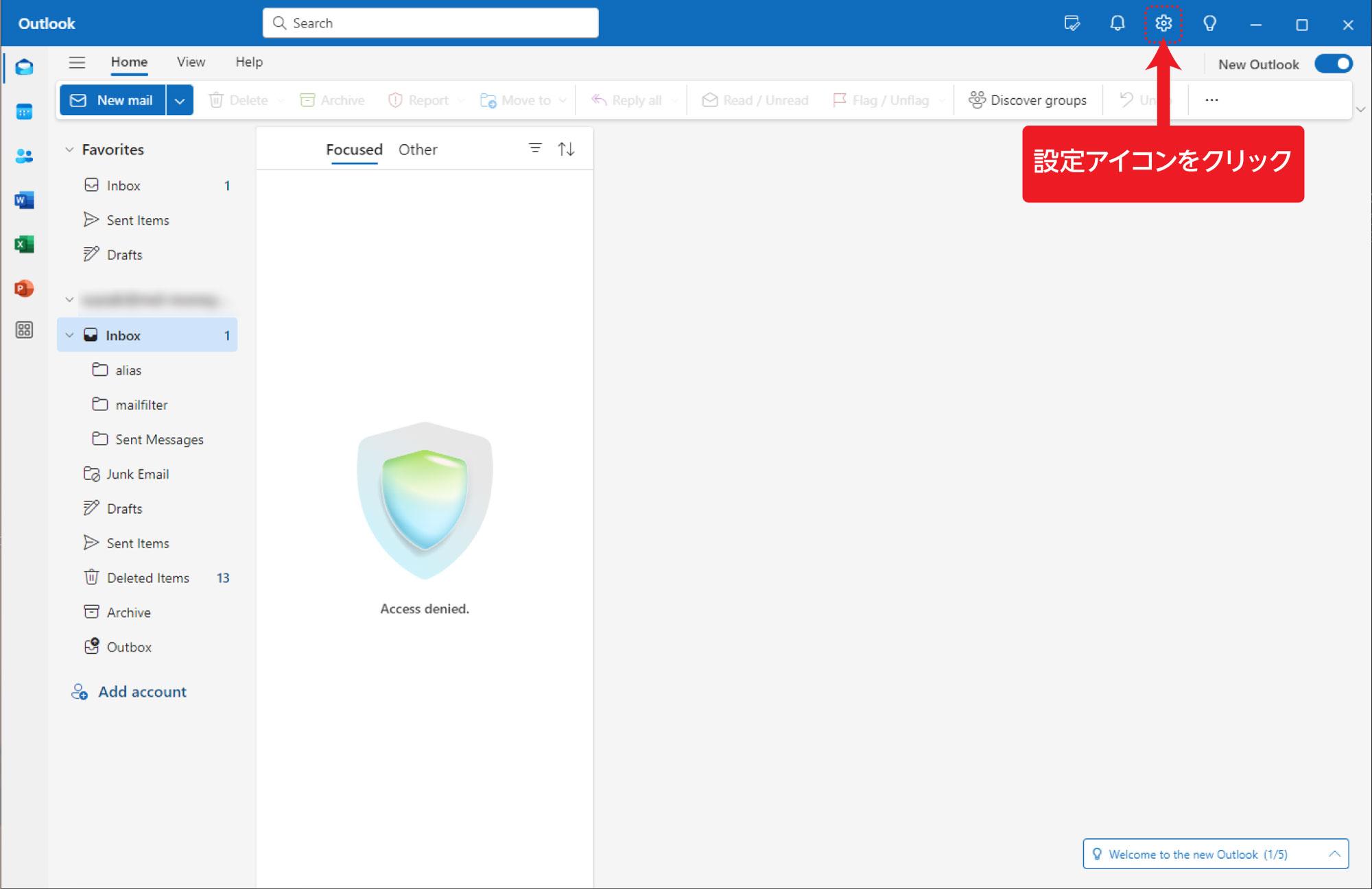Click the Discover groups button
1372x889 pixels.
[1028, 99]
